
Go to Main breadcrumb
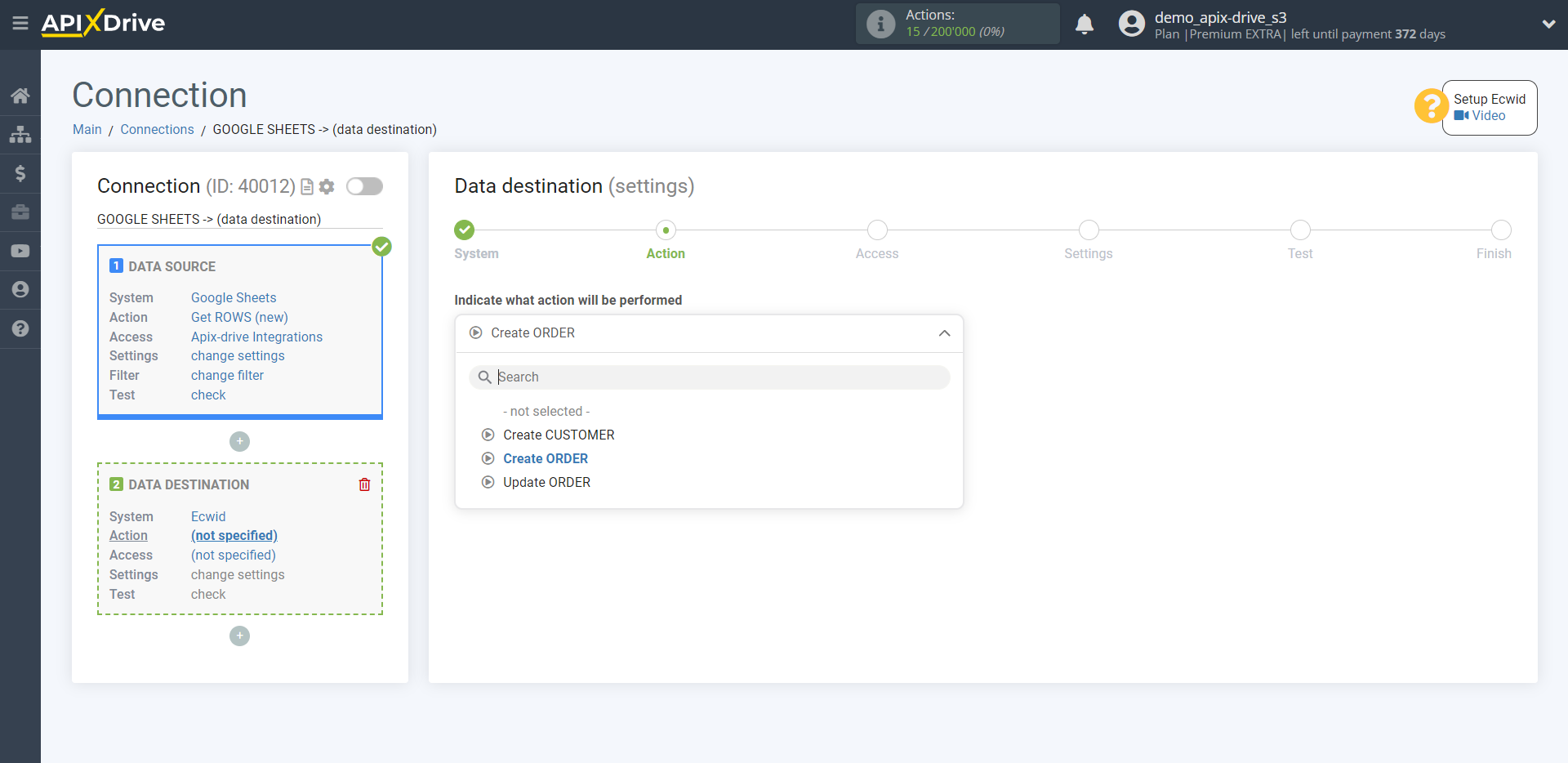pyautogui.click(x=87, y=129)
